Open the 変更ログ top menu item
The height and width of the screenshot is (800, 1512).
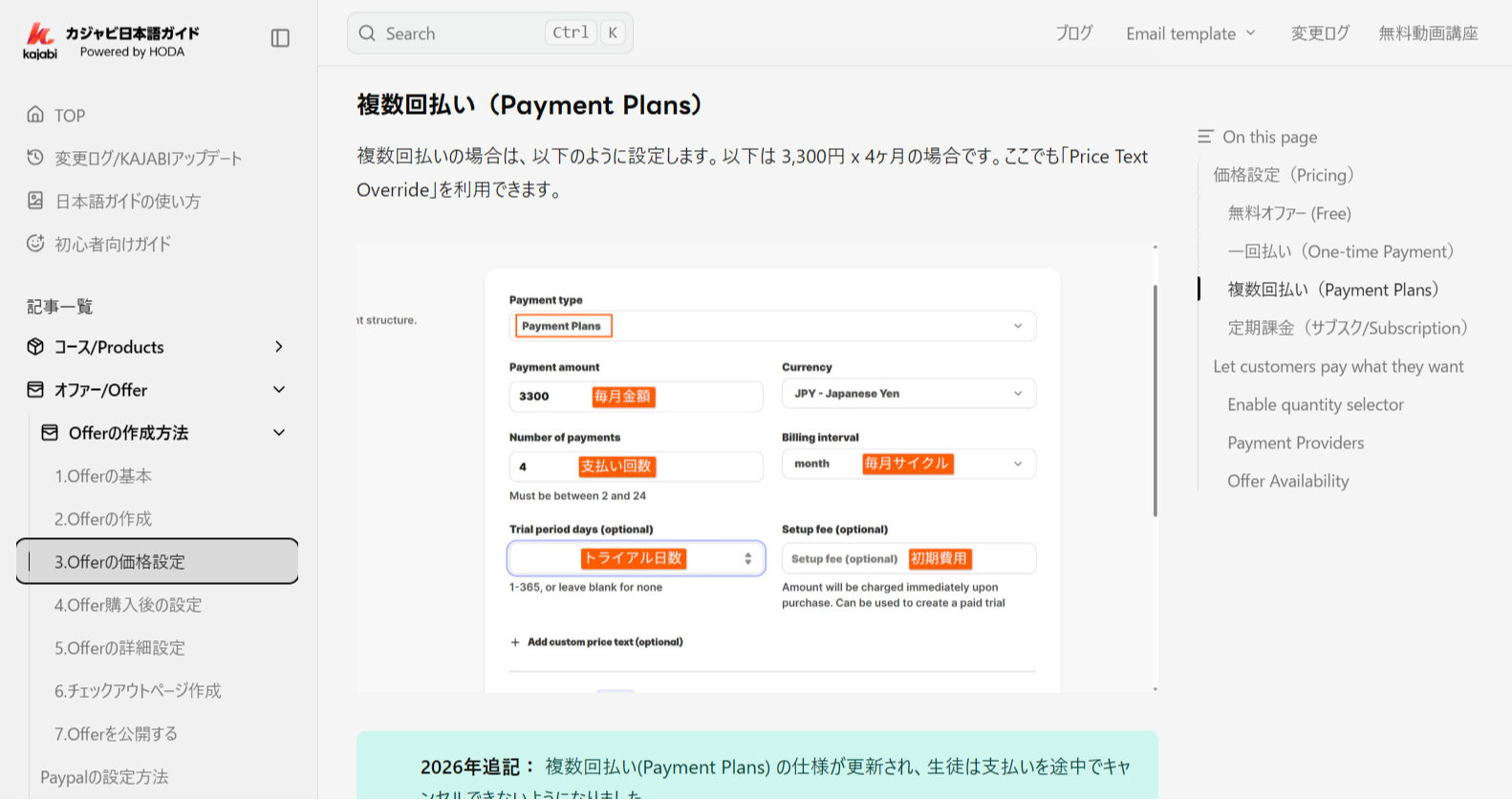(1320, 33)
